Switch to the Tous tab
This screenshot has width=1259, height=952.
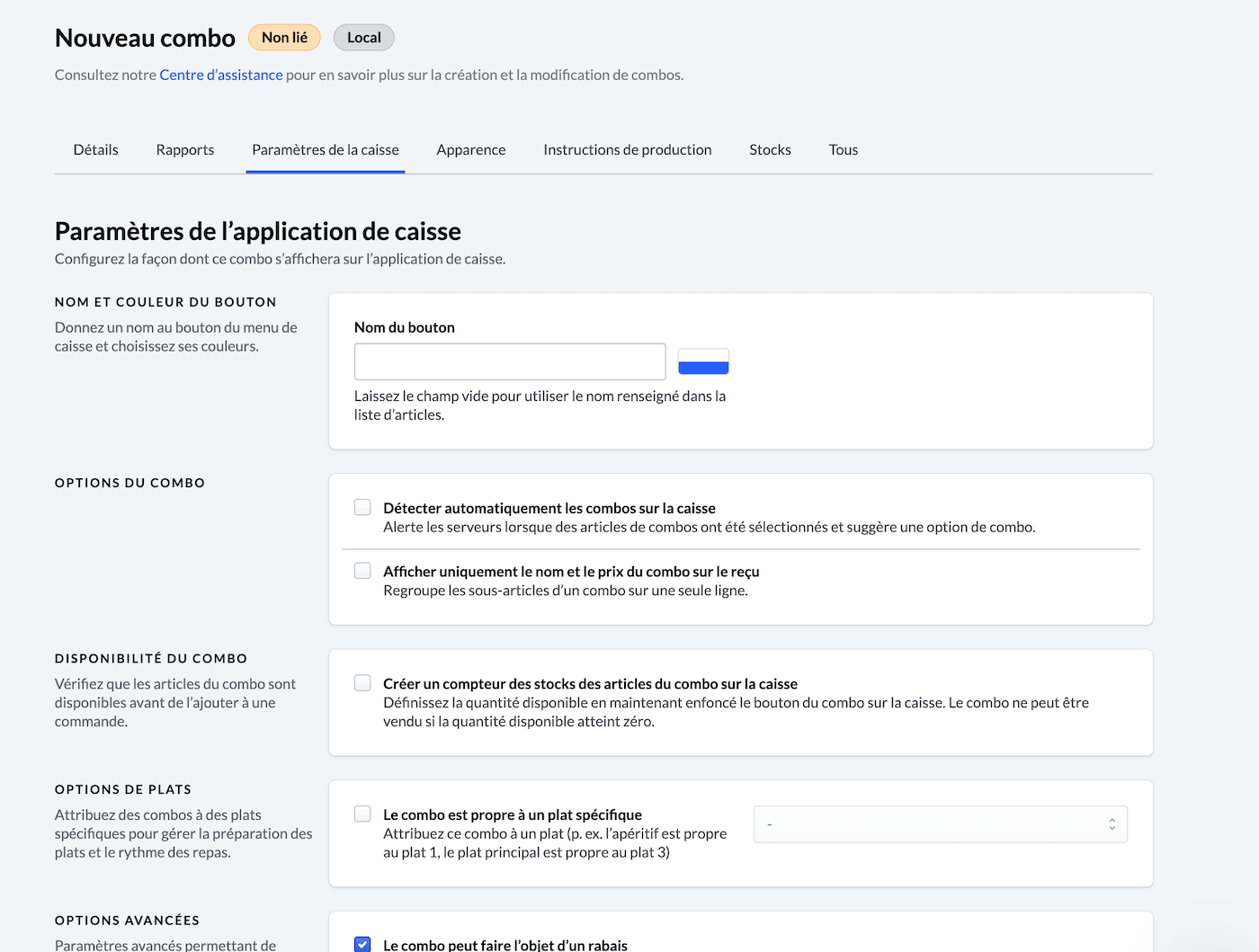844,149
